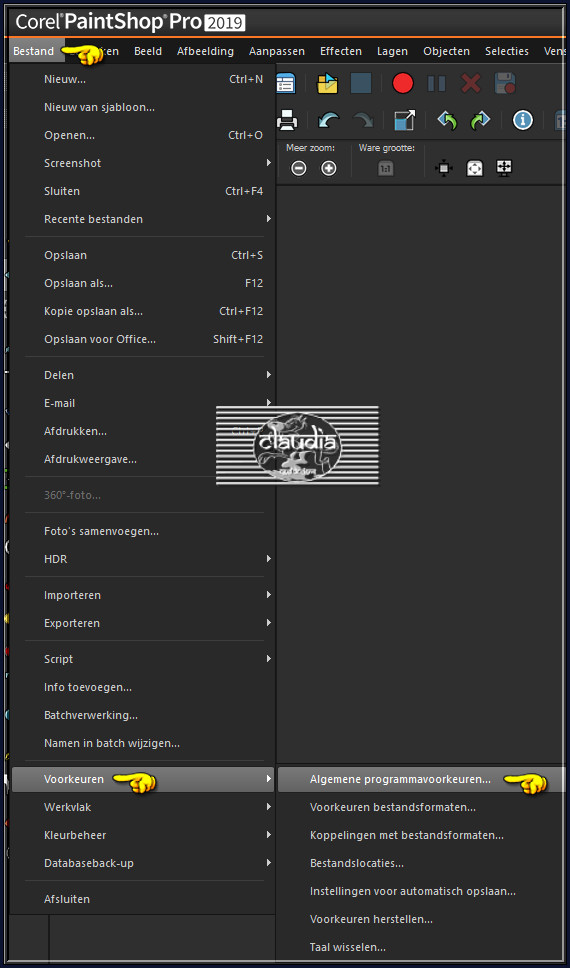Open the Voorkeuren submenu
Viewport: 570px width, 968px height.
[143, 779]
